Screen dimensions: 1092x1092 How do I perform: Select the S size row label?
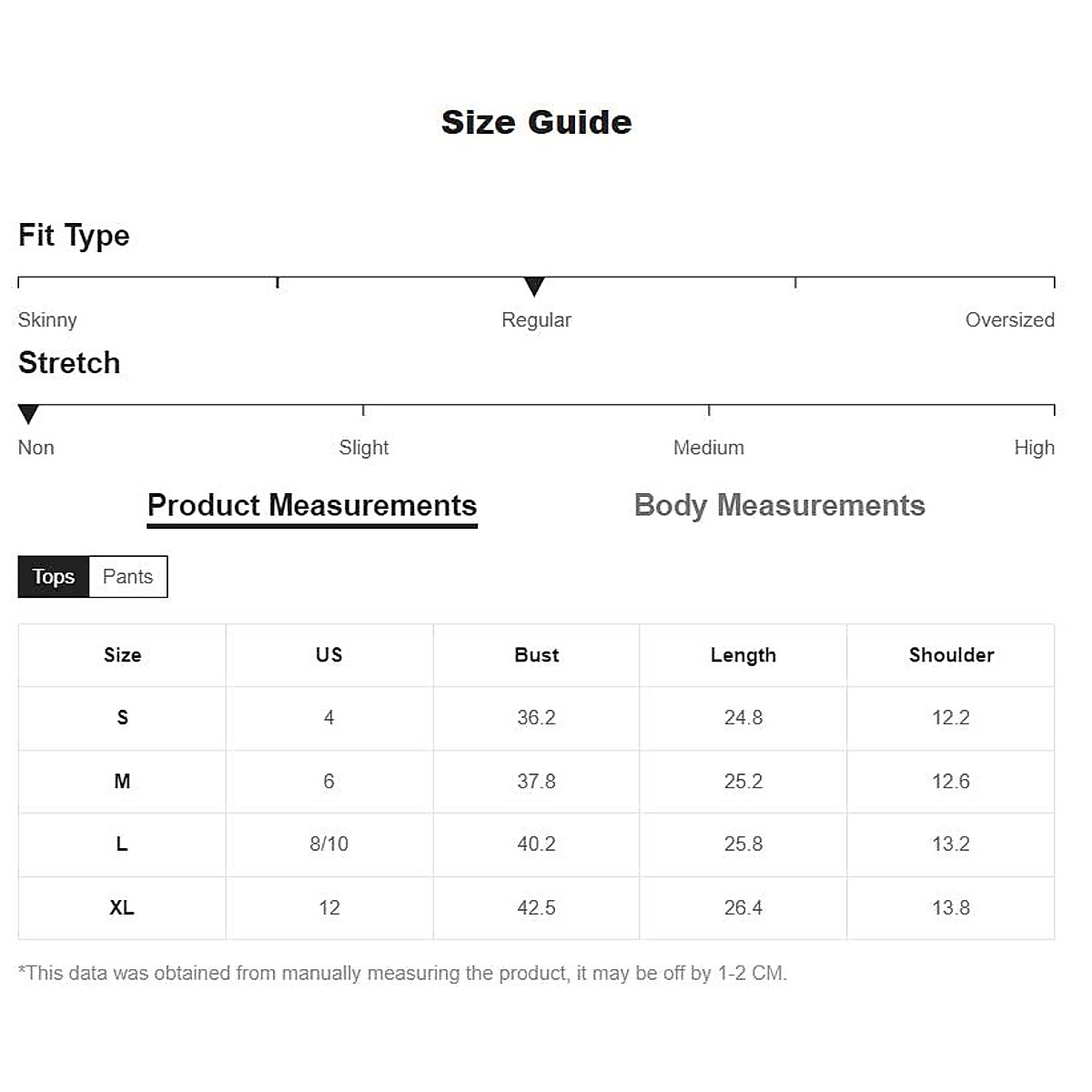pyautogui.click(x=122, y=718)
